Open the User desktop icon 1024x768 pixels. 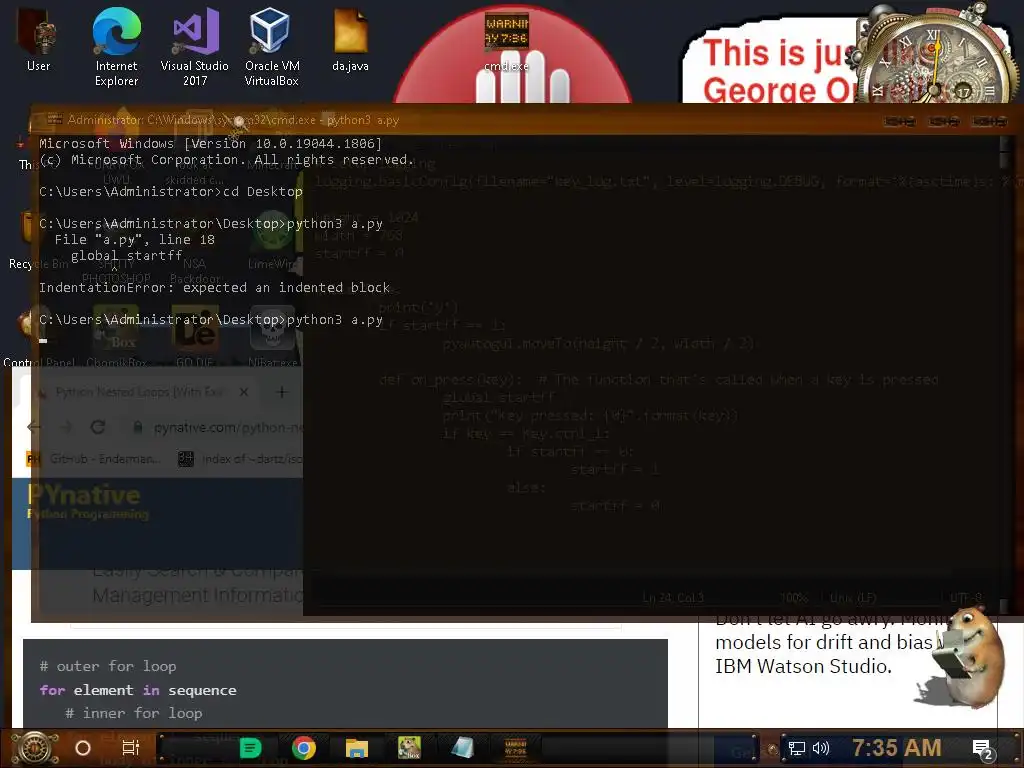(38, 40)
